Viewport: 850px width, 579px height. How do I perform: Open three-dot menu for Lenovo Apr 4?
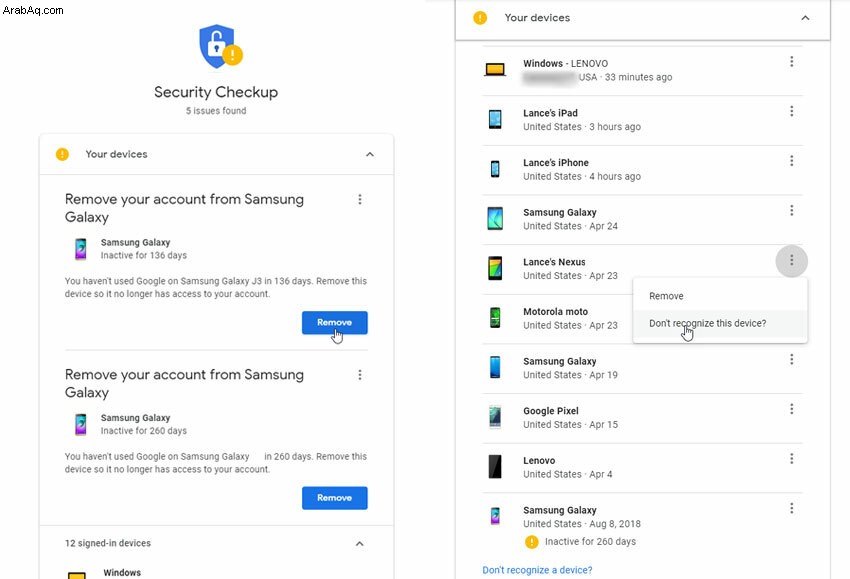click(x=791, y=459)
